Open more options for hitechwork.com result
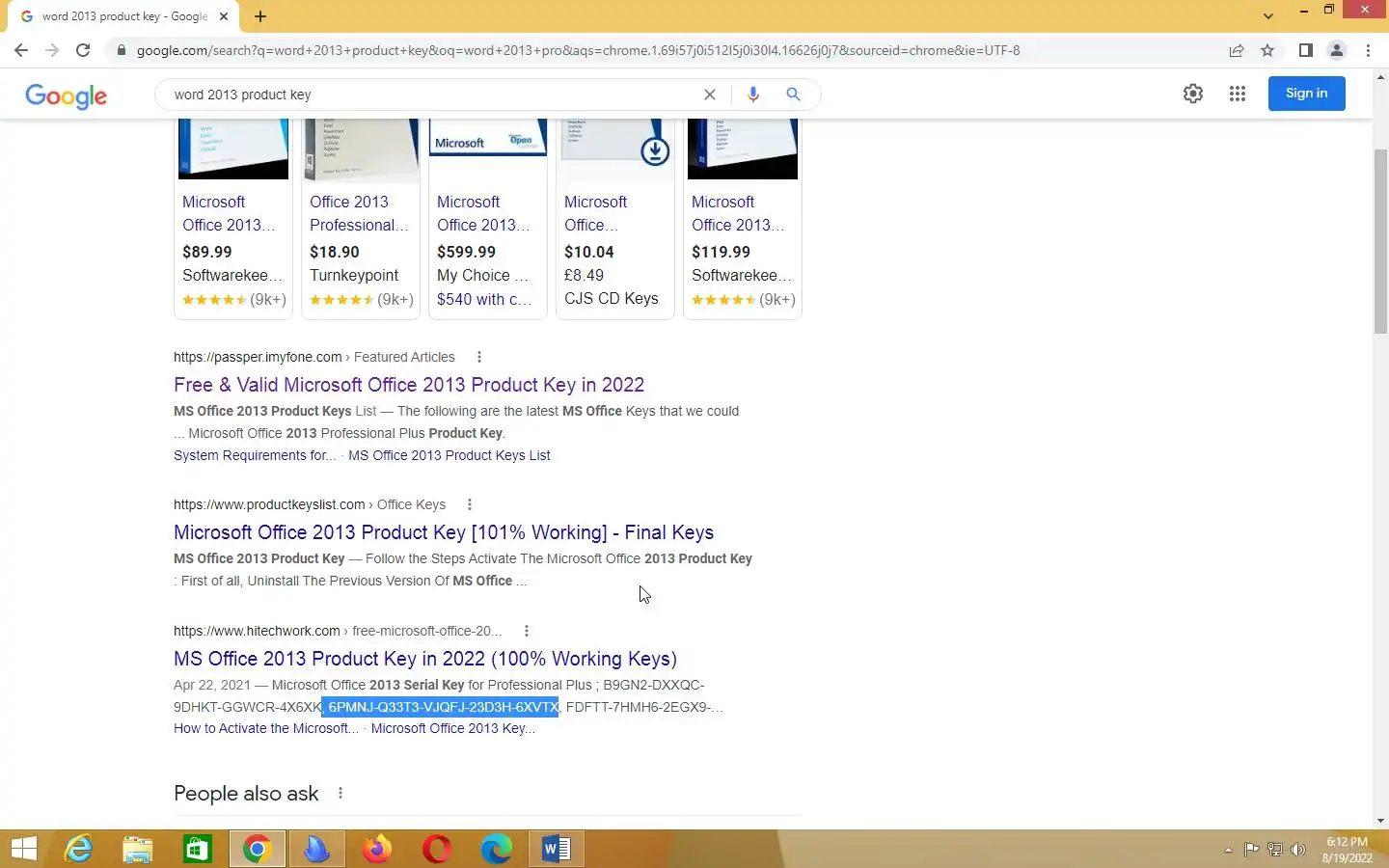 pyautogui.click(x=526, y=631)
